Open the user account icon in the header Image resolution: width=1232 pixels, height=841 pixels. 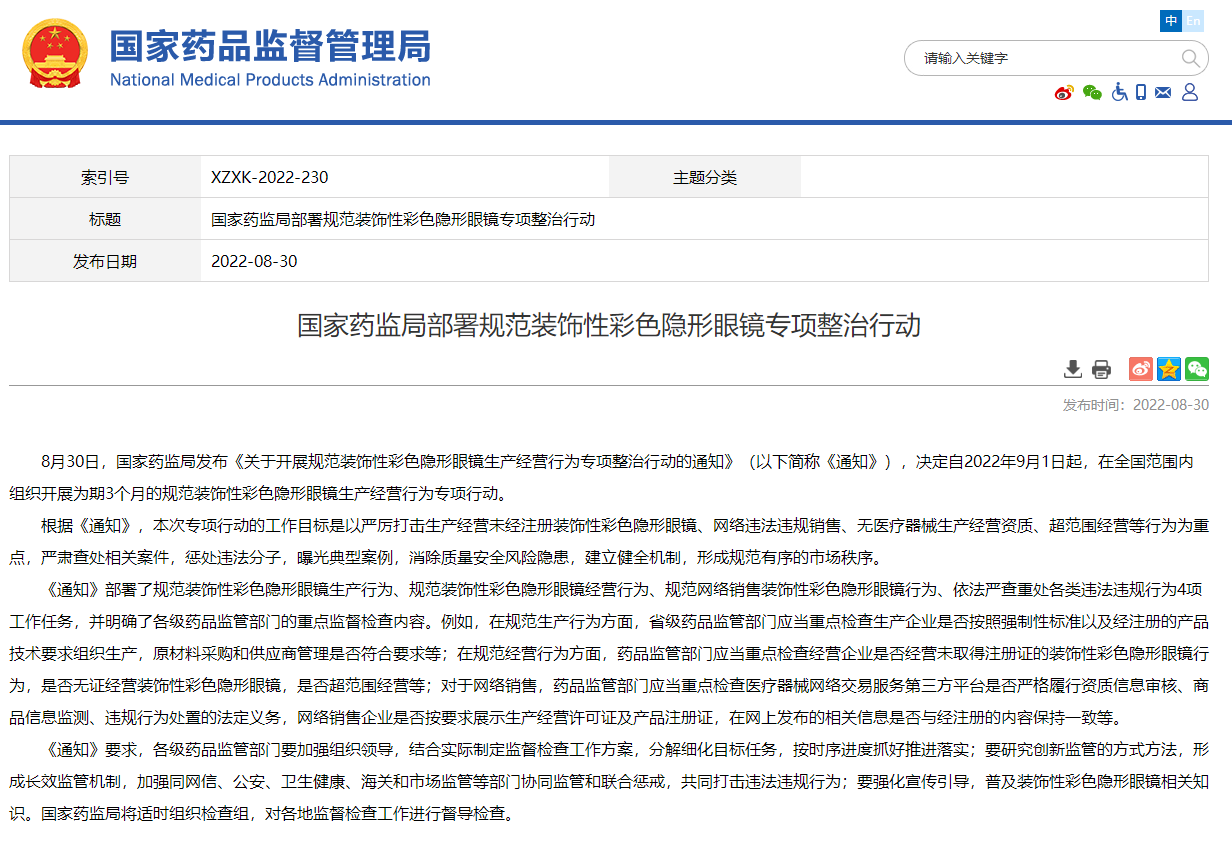1190,92
